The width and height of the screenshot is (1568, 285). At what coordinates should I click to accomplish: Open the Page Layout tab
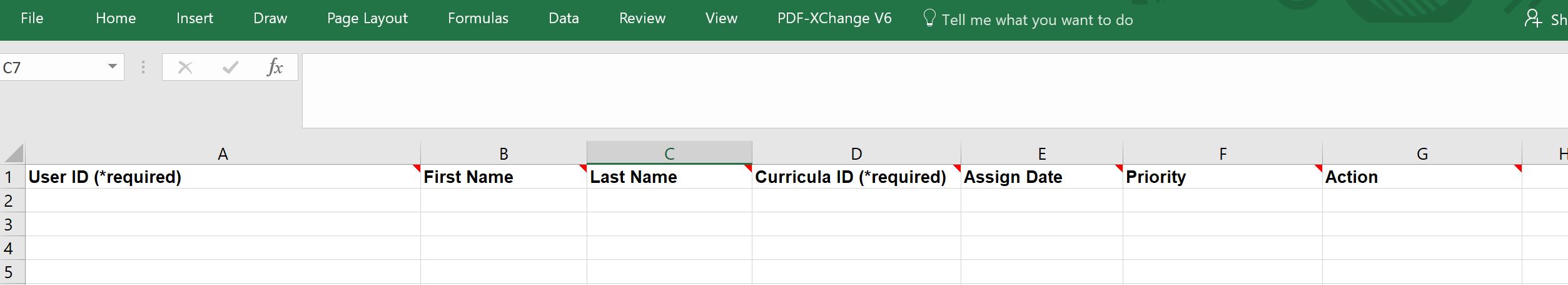coord(367,19)
